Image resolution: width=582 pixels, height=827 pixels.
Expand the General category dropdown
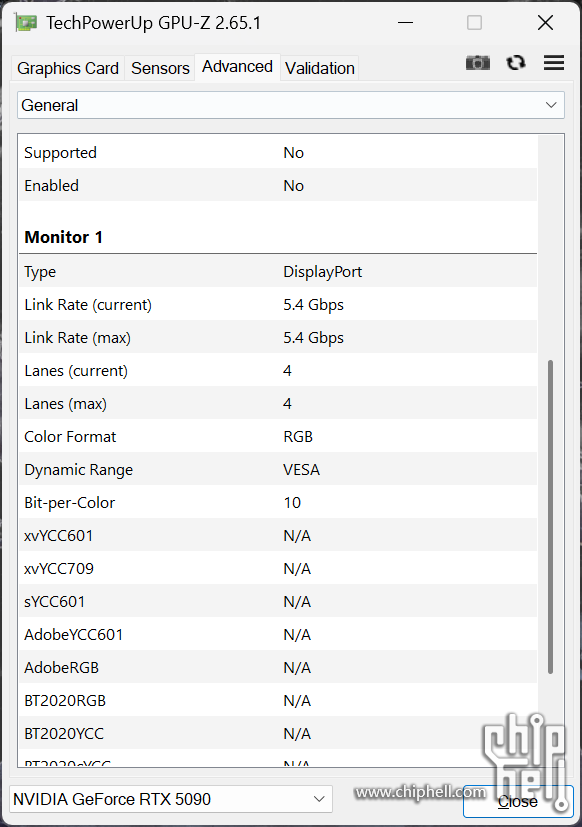click(x=291, y=105)
